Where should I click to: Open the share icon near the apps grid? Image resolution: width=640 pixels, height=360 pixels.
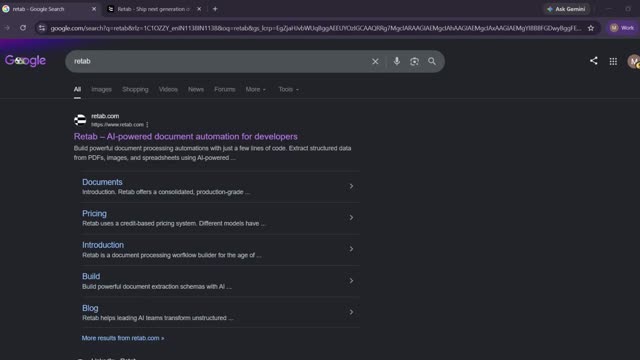point(593,61)
